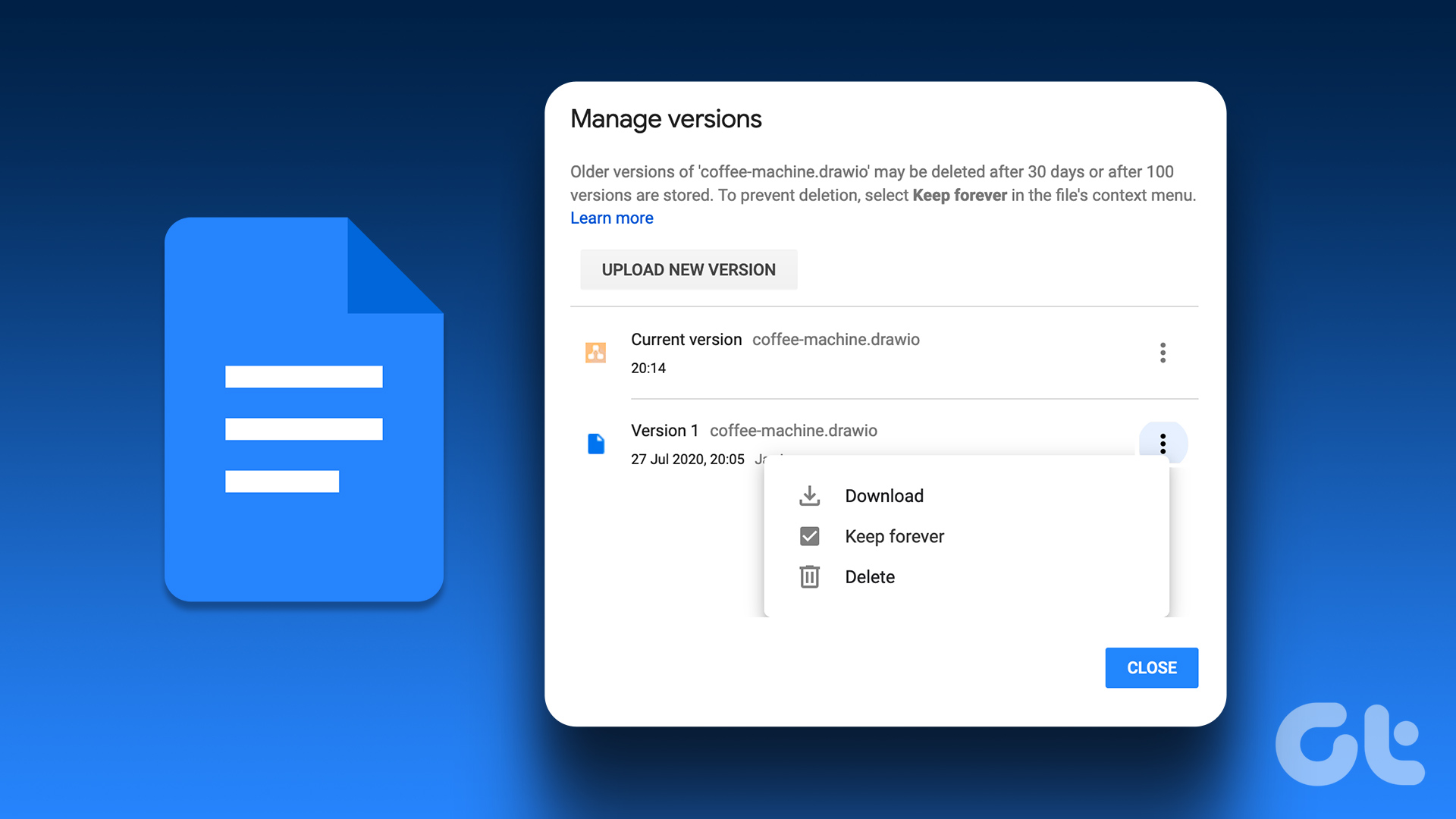
Task: Select Download from the context menu
Action: click(883, 495)
